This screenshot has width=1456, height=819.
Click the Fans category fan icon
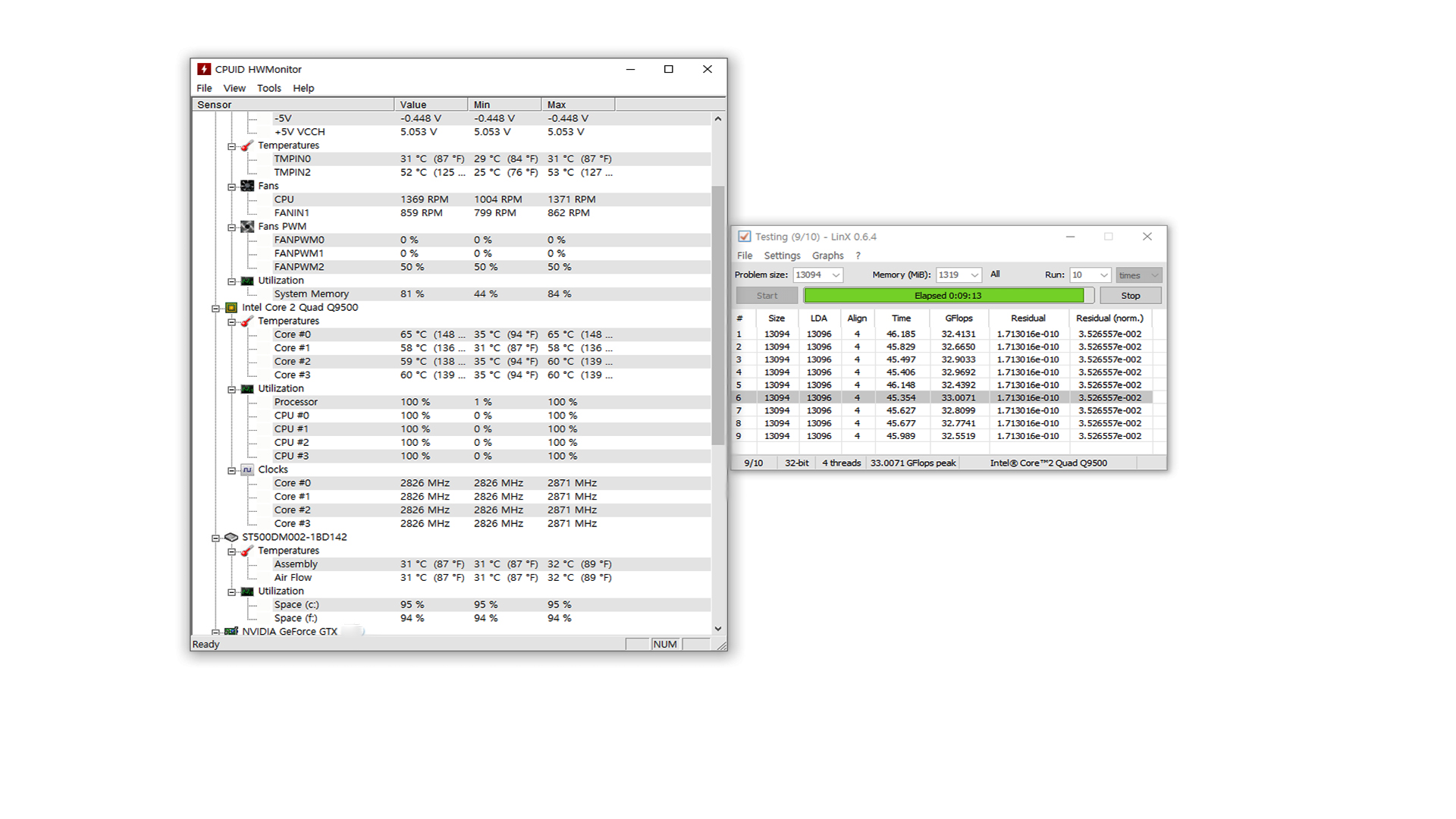point(247,186)
